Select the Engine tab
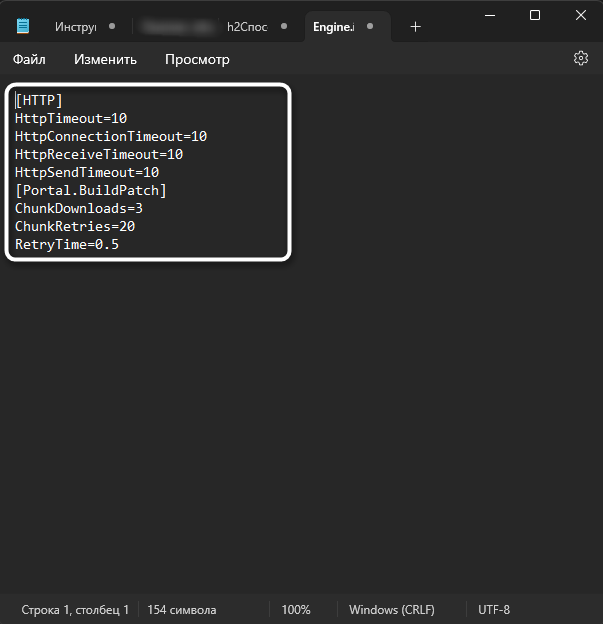 point(335,26)
